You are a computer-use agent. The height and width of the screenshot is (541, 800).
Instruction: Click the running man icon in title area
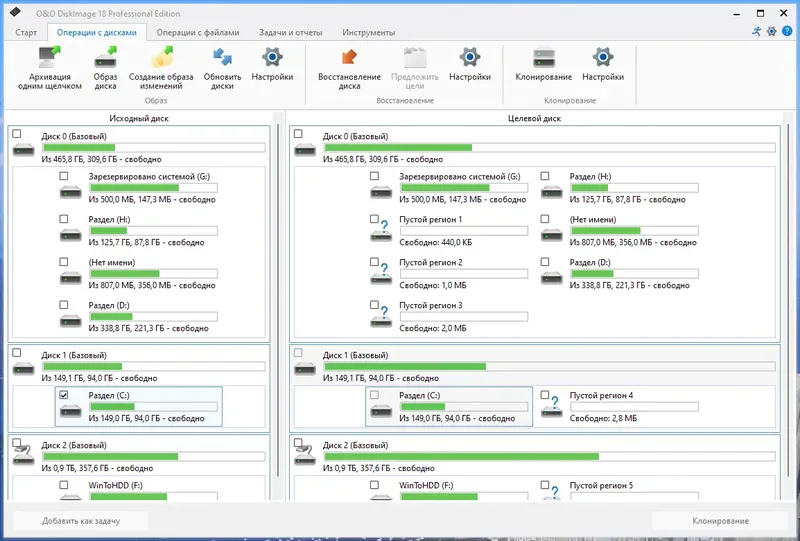click(x=756, y=31)
